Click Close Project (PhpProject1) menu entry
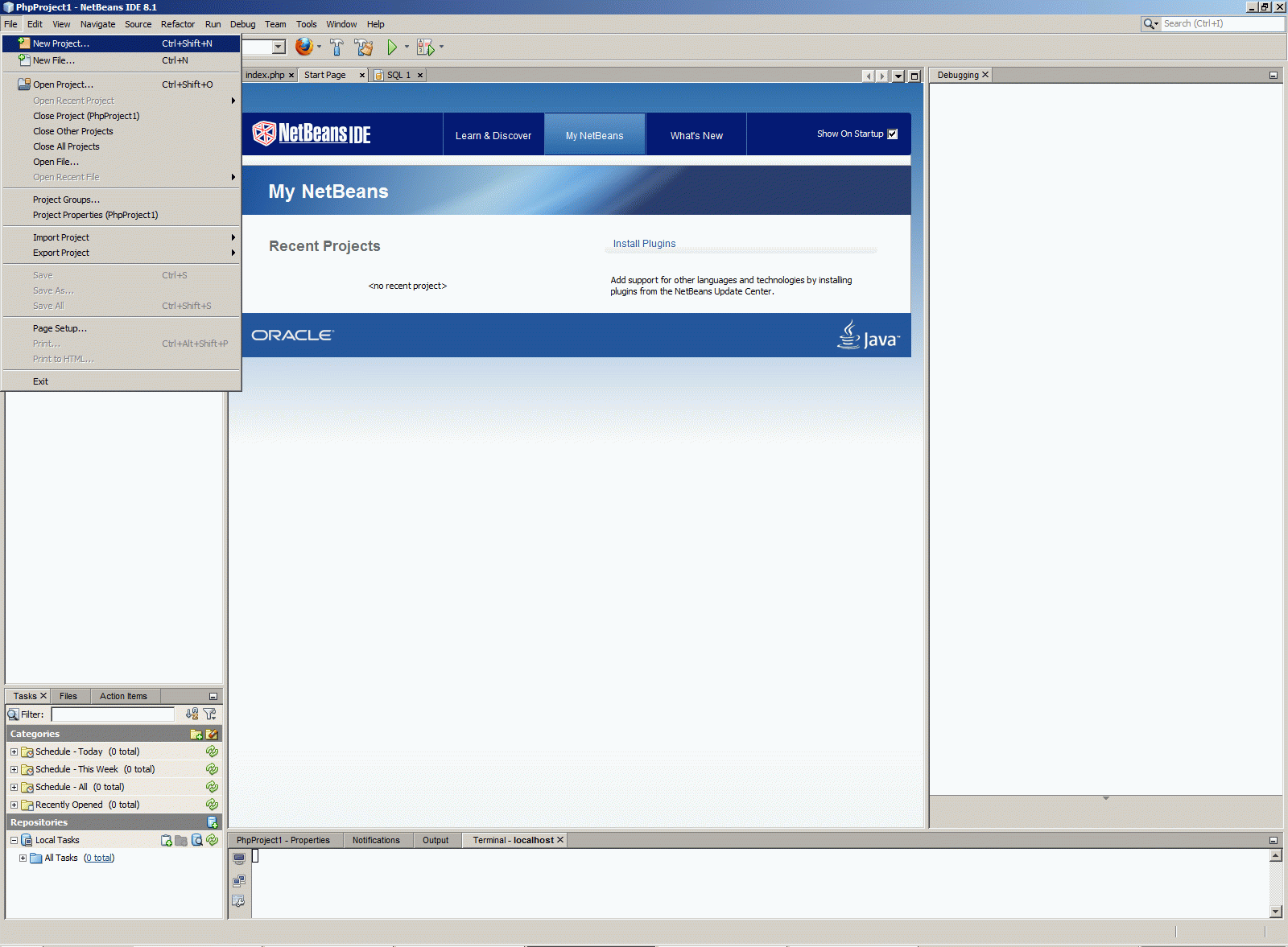 [122, 116]
